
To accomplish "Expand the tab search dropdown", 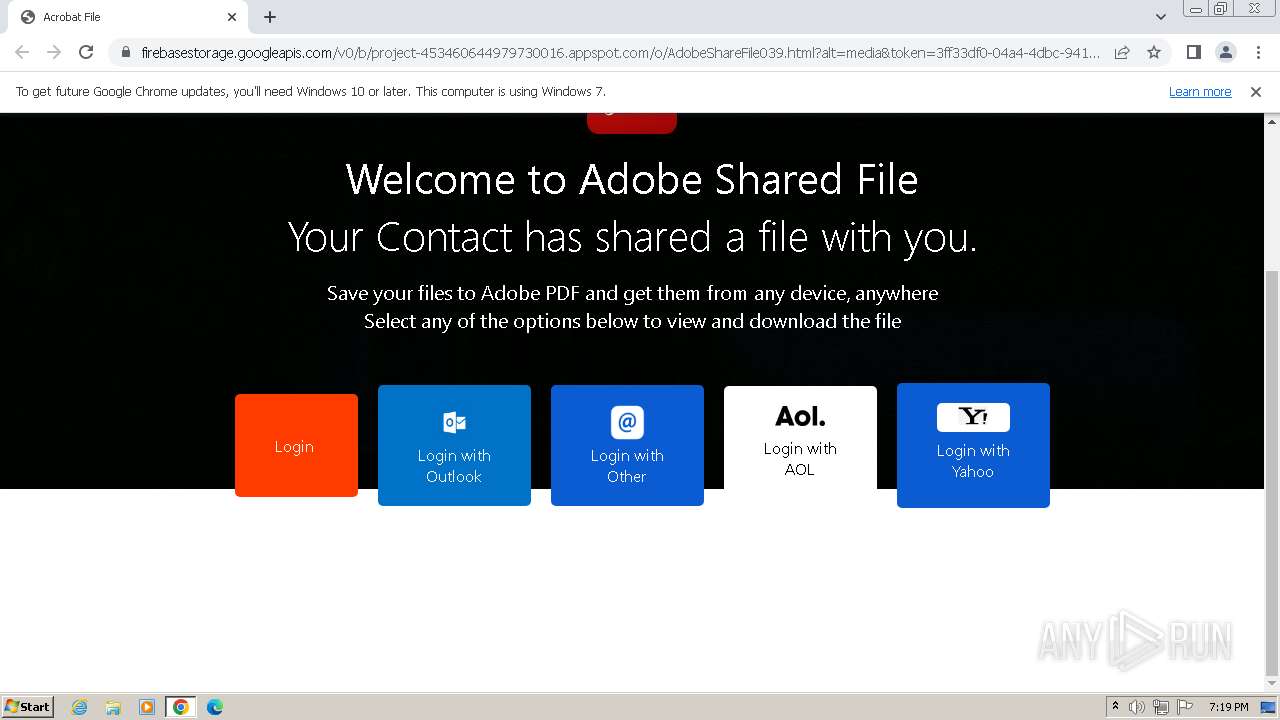I will point(1161,17).
